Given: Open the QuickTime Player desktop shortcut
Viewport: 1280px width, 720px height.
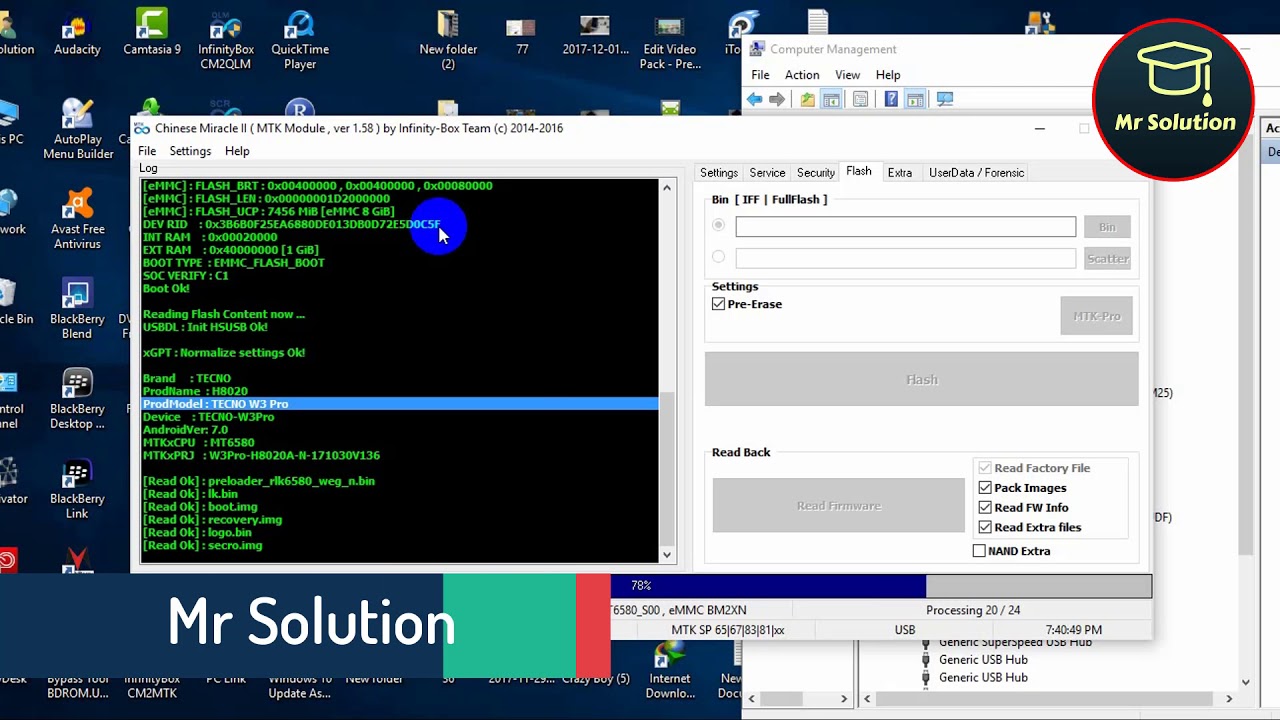Looking at the screenshot, I should [300, 40].
